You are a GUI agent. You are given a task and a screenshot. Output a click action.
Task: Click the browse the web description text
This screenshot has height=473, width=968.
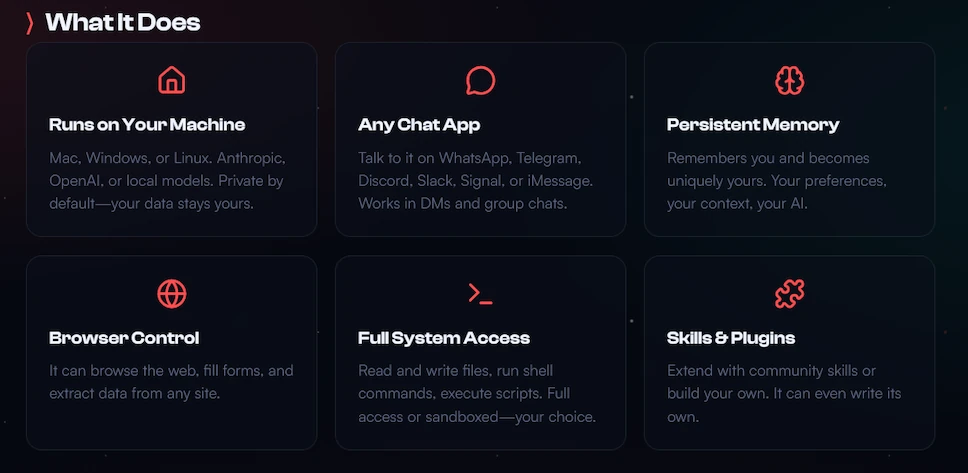coord(171,382)
